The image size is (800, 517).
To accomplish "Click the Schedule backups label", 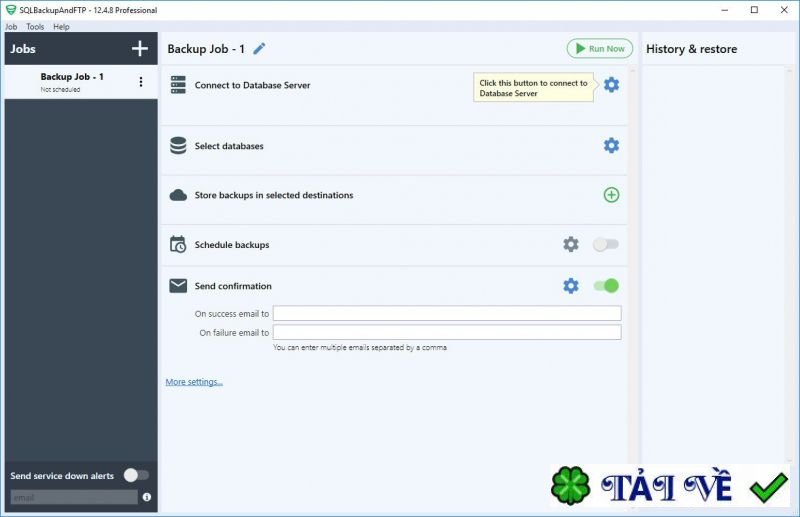I will (x=232, y=245).
